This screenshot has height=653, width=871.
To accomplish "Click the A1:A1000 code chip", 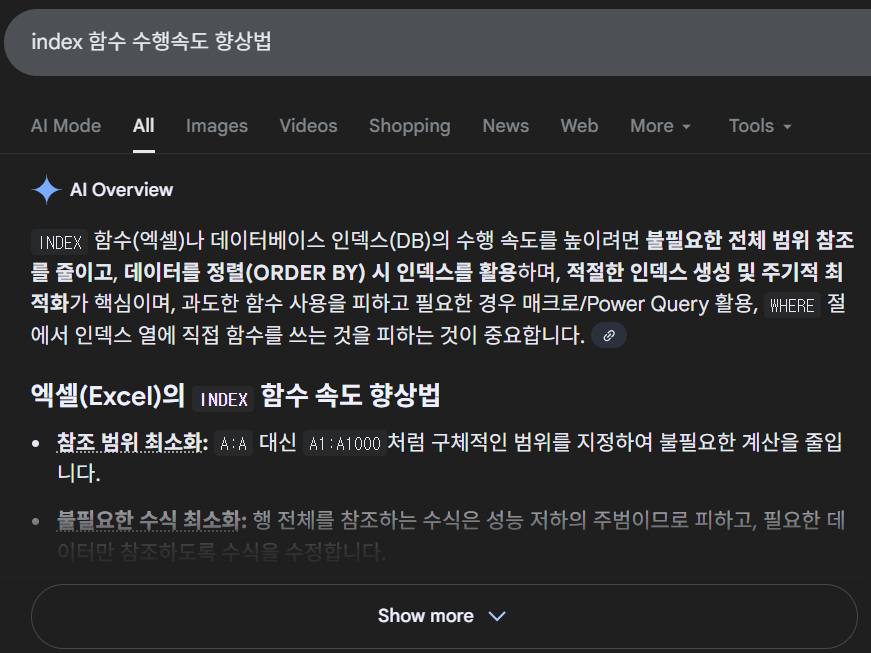I will [x=345, y=444].
